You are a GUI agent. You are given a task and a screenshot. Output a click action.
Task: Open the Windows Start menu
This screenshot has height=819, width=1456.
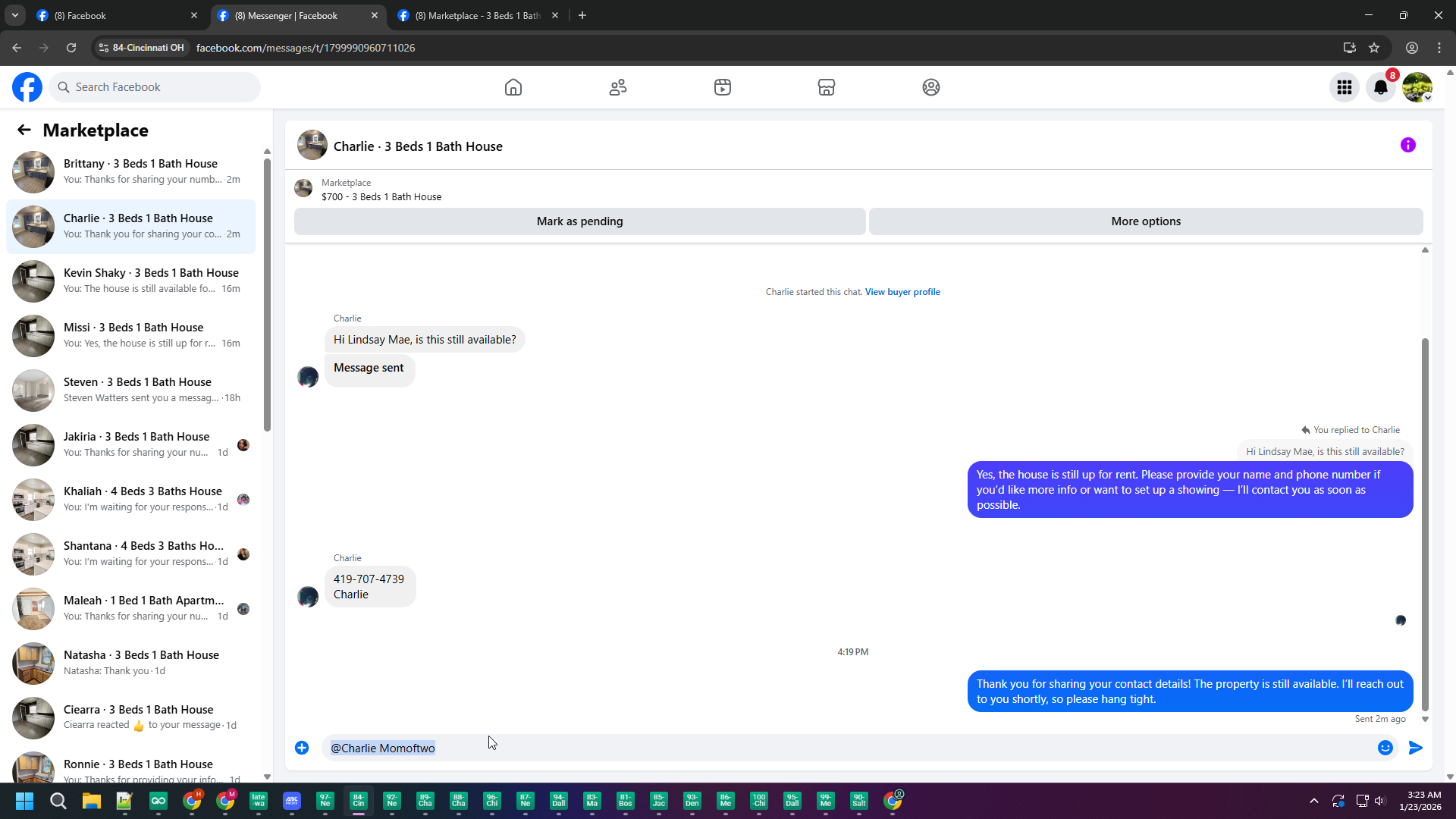pyautogui.click(x=24, y=801)
